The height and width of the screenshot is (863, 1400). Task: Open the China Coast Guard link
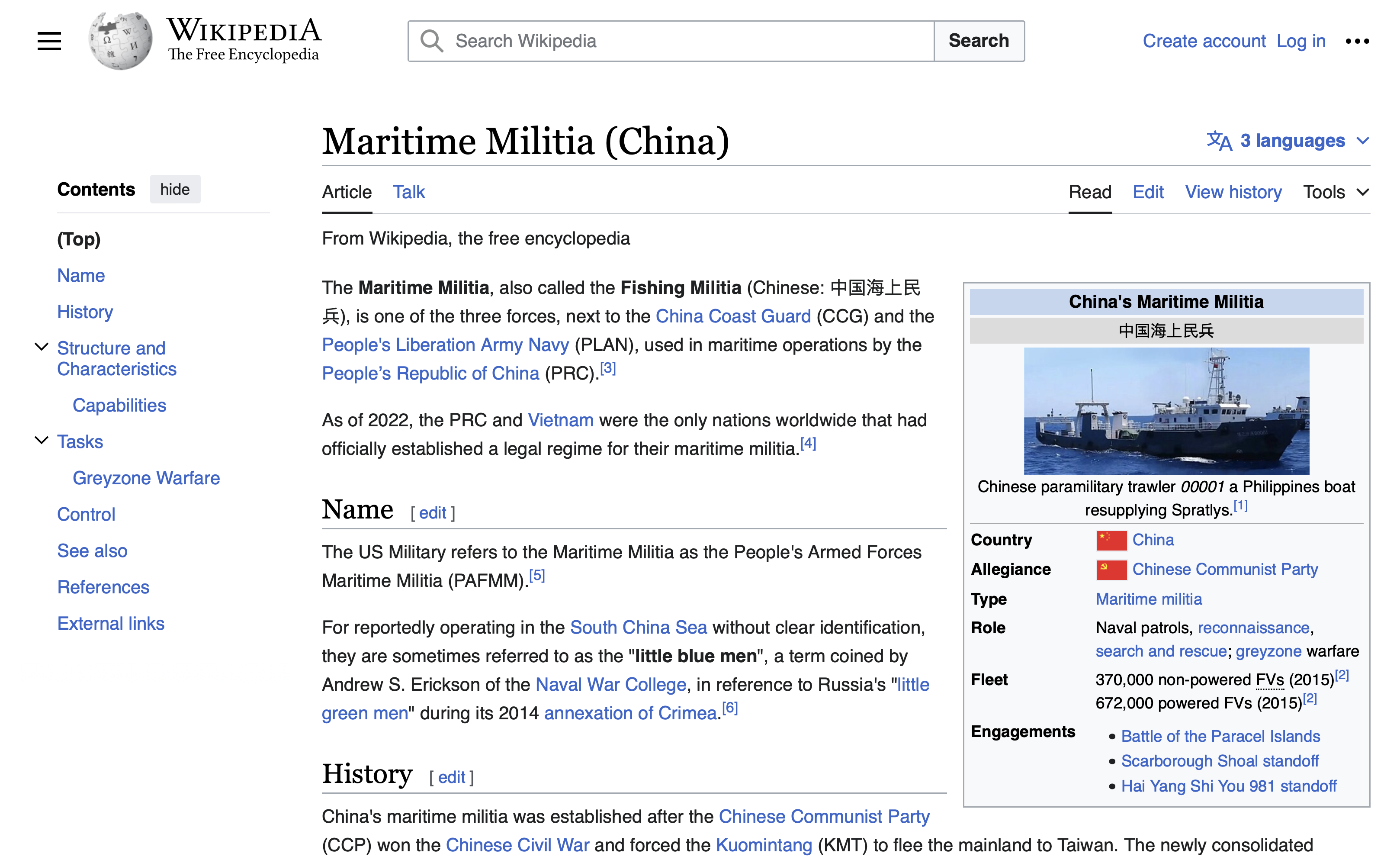[x=733, y=316]
